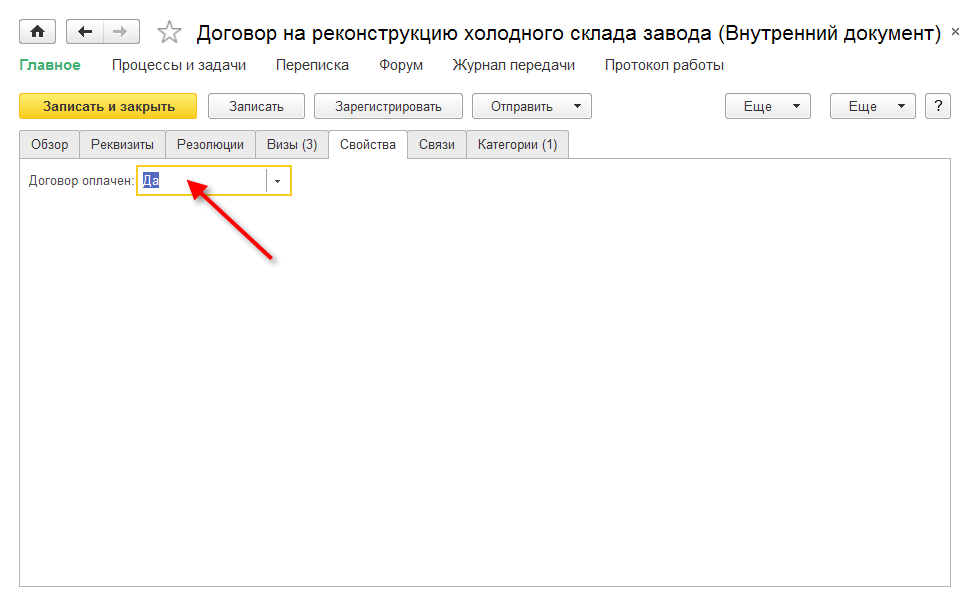Click the Записать и закрыть button
This screenshot has height=601, width=977.
point(108,106)
